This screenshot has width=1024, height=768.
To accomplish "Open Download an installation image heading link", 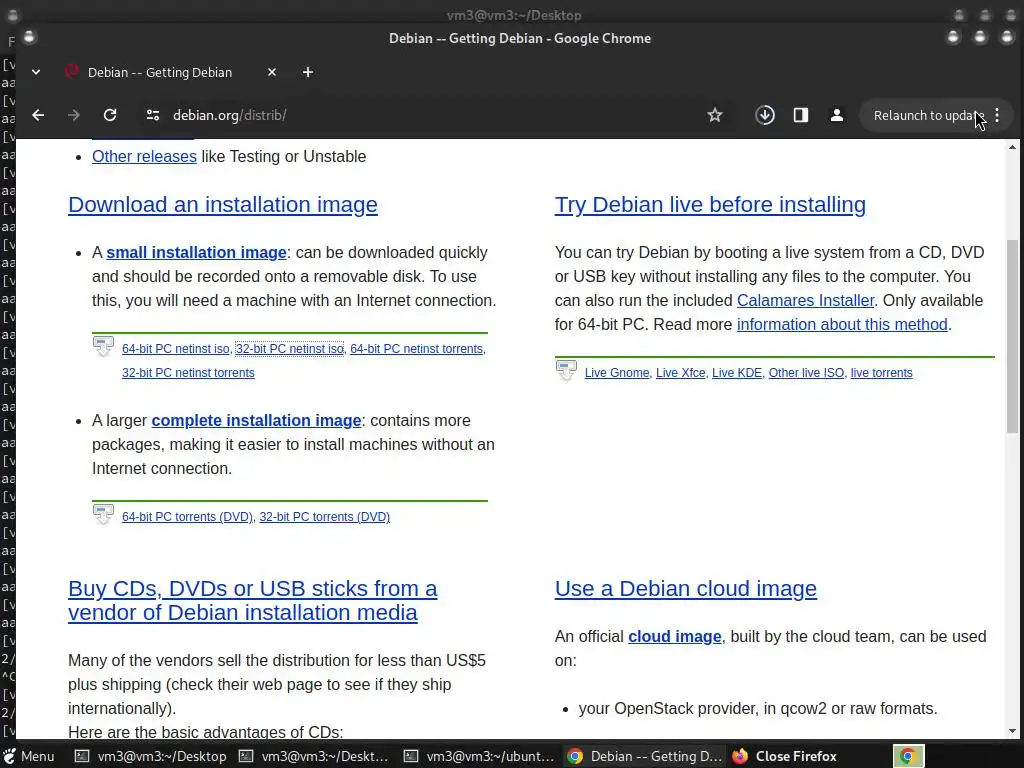I will 223,205.
